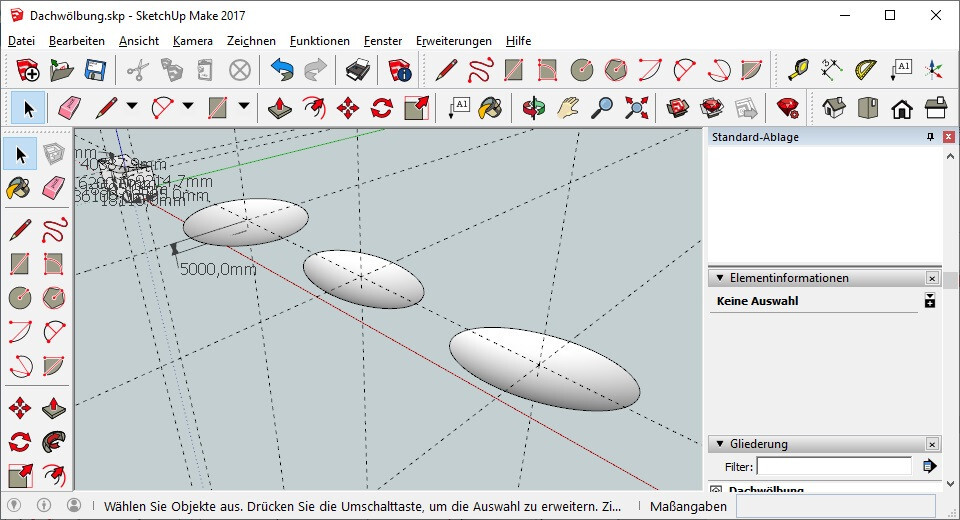Switch to the Top view
The image size is (960, 520).
pos(868,108)
